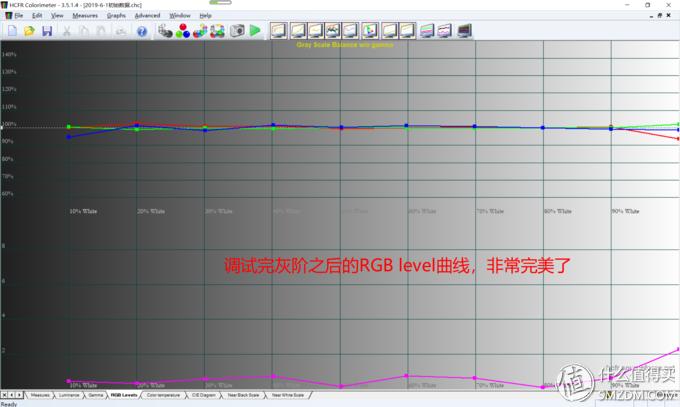Switch to the Gamma tab
Image resolution: width=680 pixels, height=407 pixels.
[95, 395]
